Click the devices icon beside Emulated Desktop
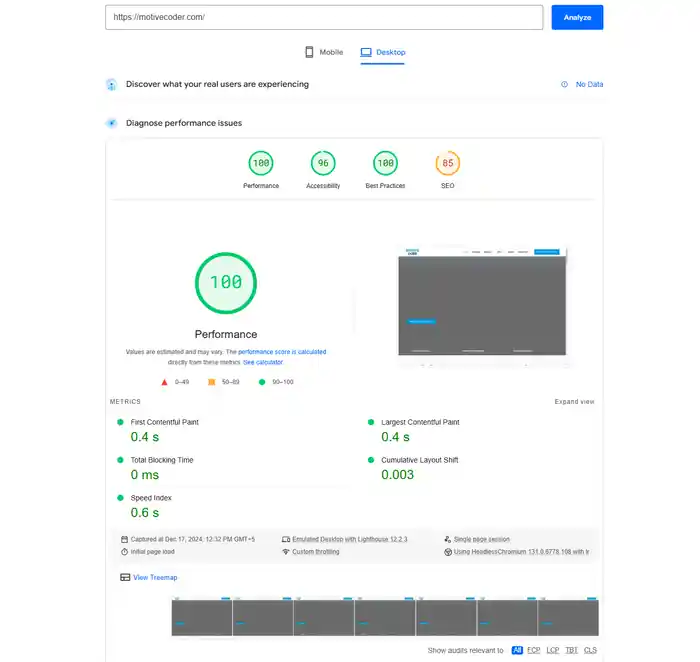Viewport: 700px width, 662px height. (286, 539)
